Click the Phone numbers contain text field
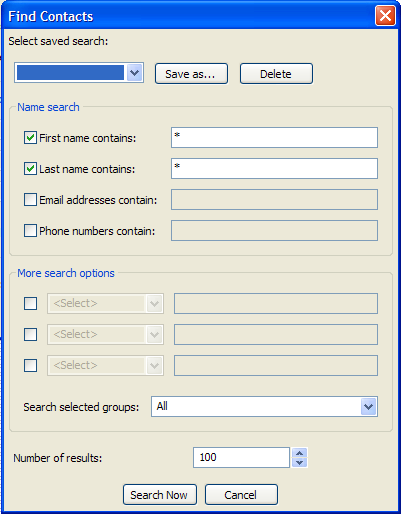Screen dimensions: 401x514 pyautogui.click(x=274, y=230)
